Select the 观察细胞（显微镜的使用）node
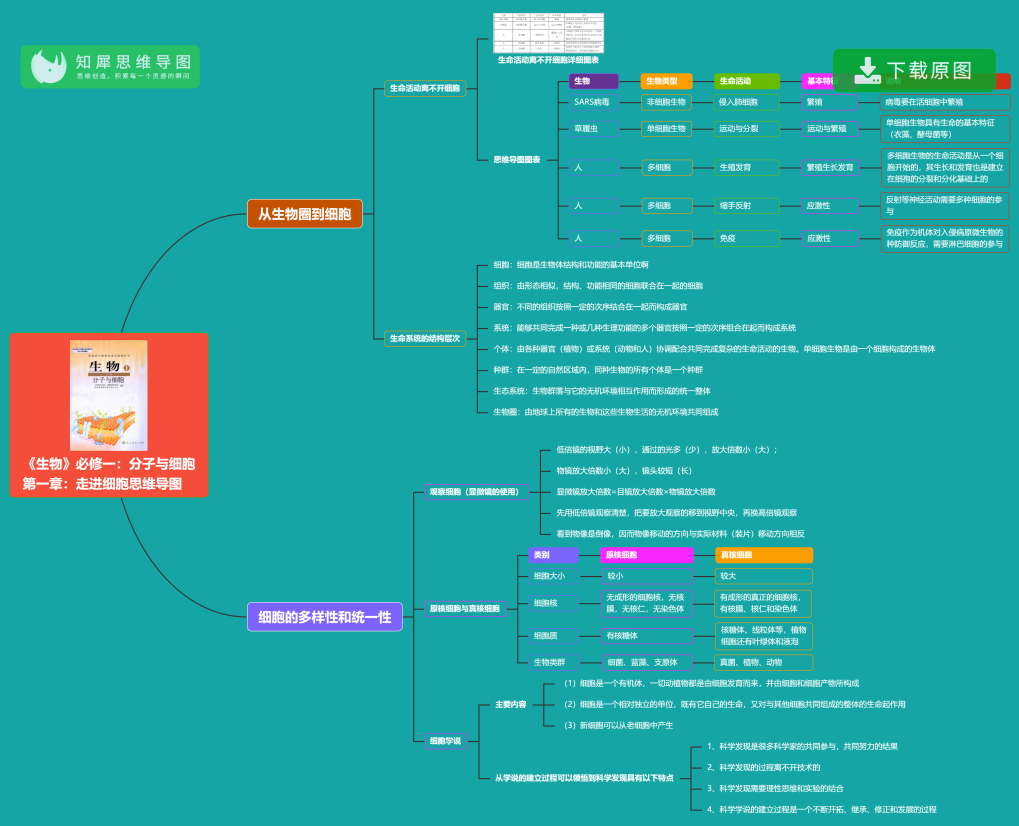The image size is (1019, 826). [474, 491]
